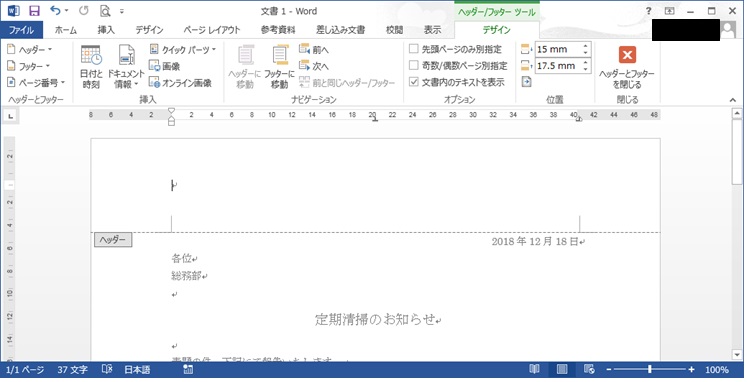Switch to Insert (挿入) tab
Image resolution: width=747 pixels, height=382 pixels.
(106, 30)
